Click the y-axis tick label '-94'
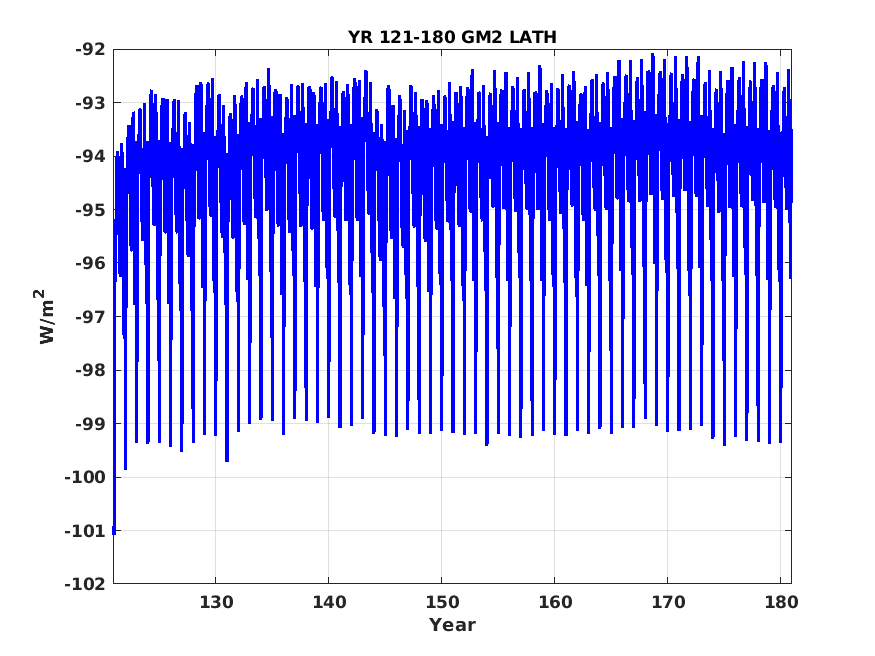 (x=90, y=156)
